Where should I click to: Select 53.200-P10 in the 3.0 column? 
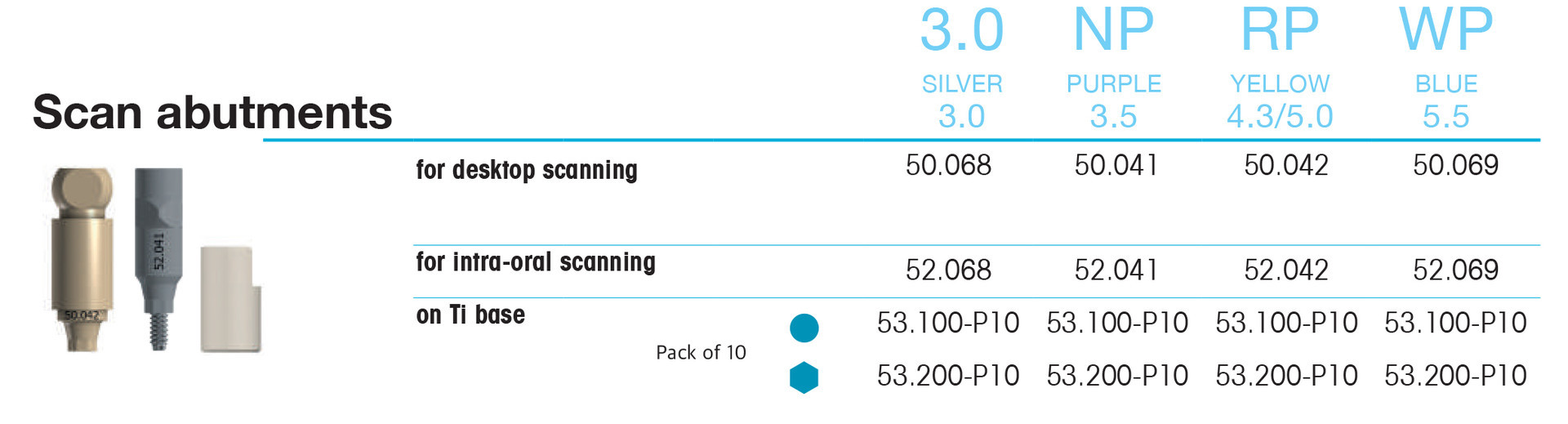click(948, 376)
